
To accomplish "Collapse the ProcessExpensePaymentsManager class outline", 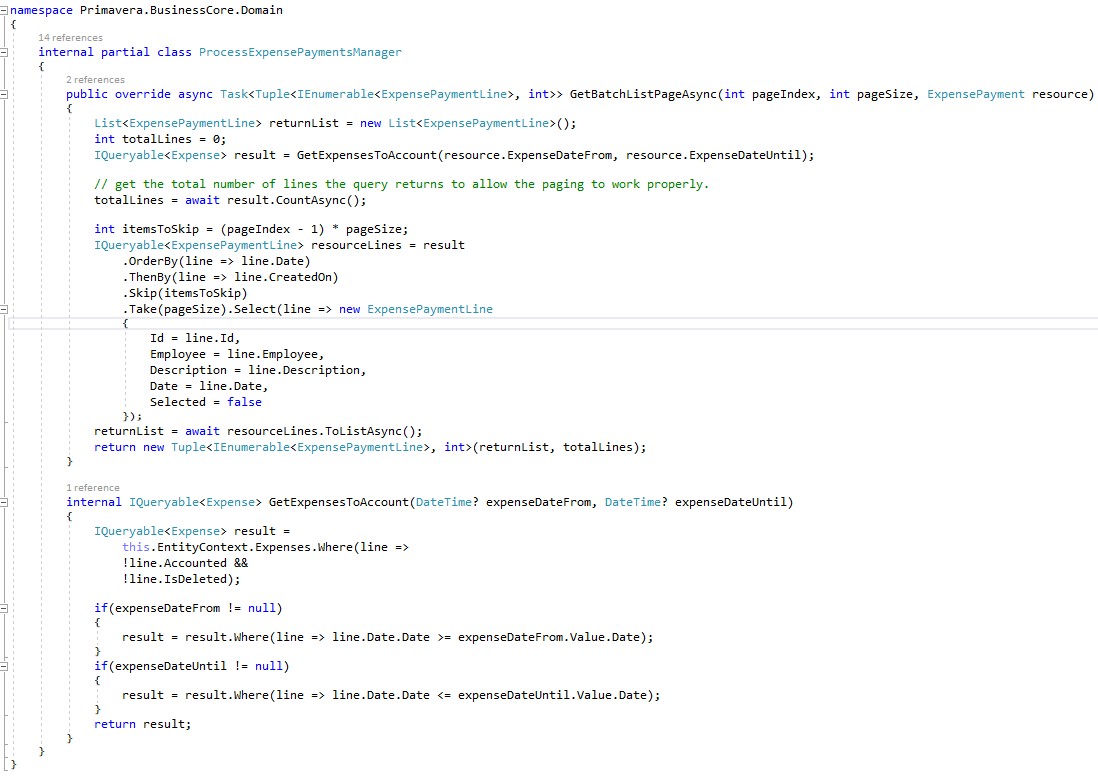I will point(4,52).
